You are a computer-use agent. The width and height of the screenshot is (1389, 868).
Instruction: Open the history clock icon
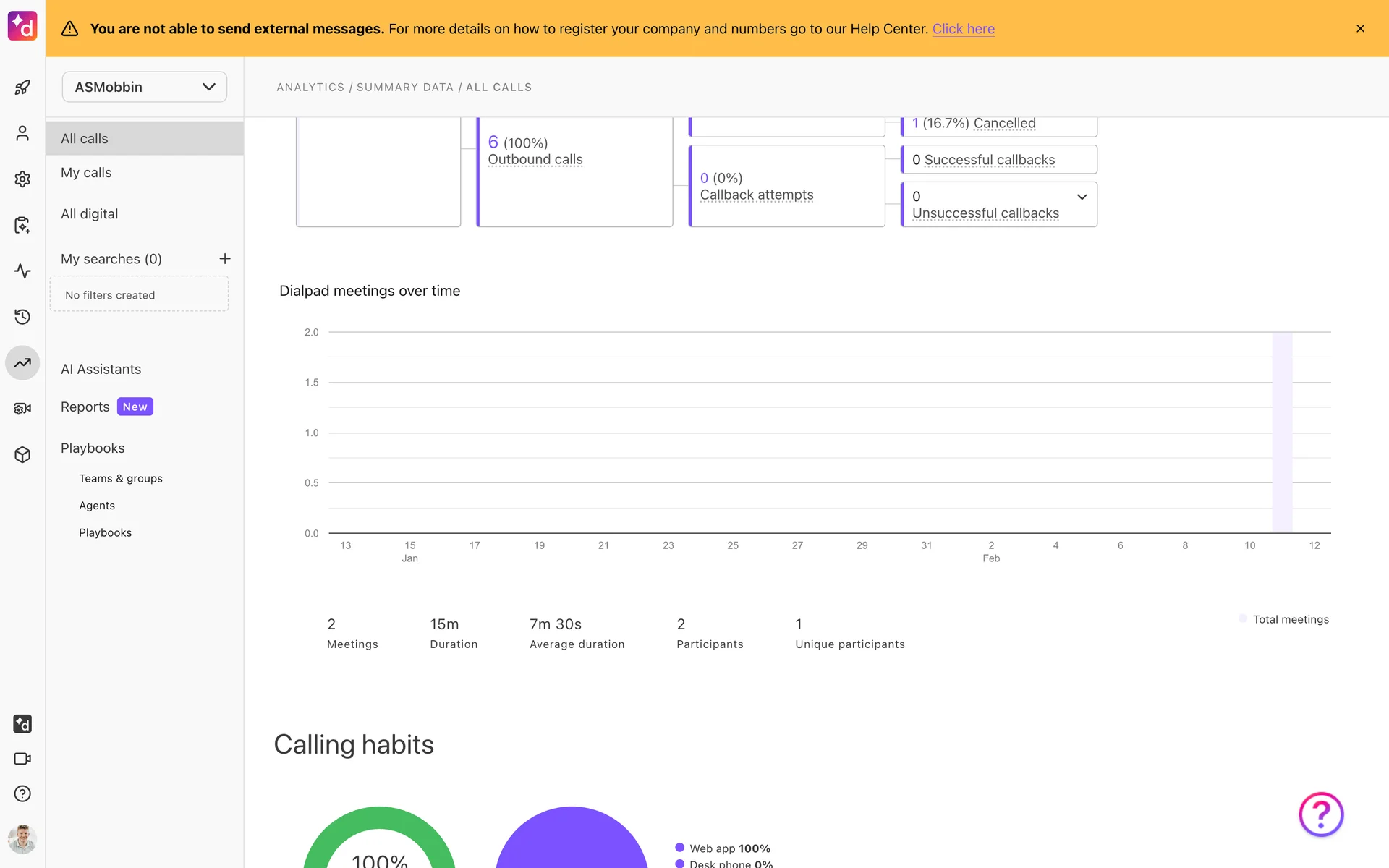pos(22,317)
